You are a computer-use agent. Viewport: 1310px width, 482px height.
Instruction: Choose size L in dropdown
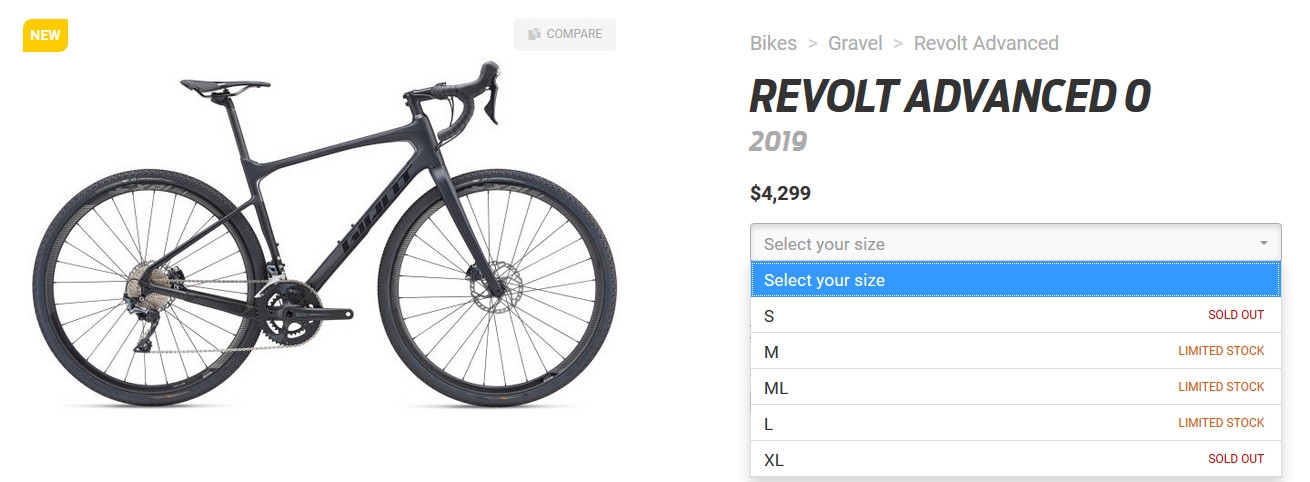click(x=1016, y=423)
